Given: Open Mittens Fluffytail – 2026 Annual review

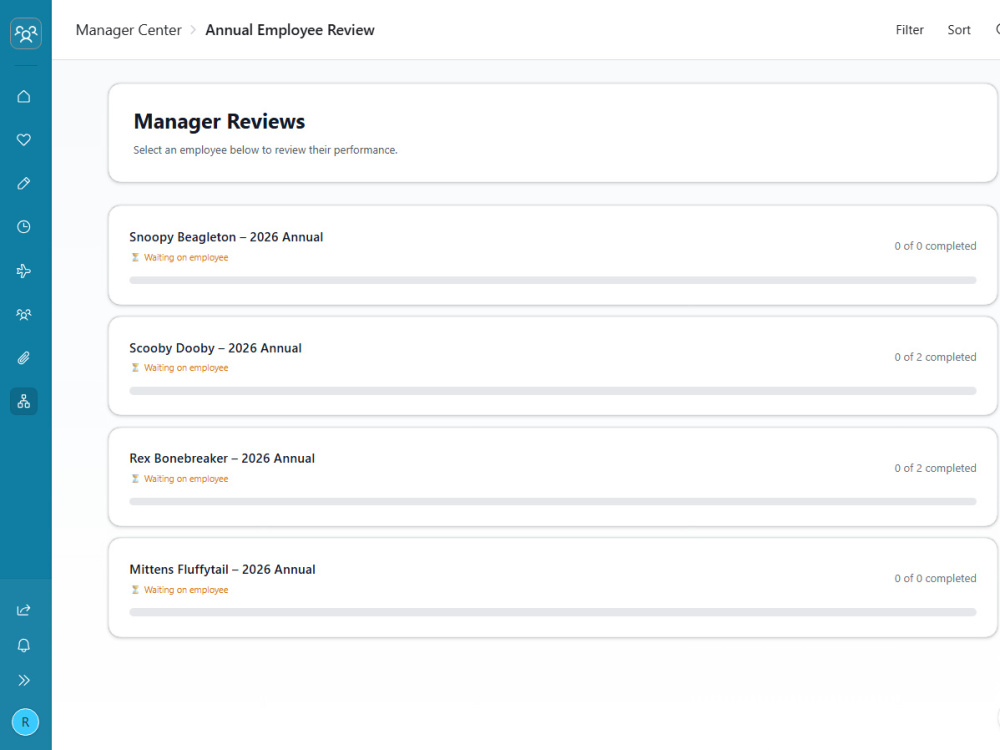Looking at the screenshot, I should [552, 587].
